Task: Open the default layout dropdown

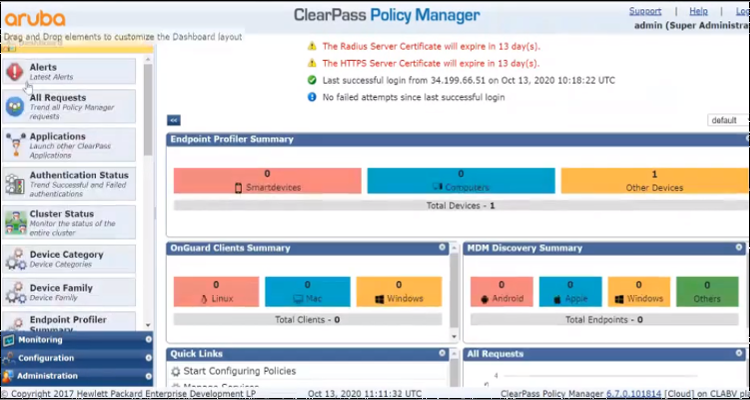Action: click(728, 121)
